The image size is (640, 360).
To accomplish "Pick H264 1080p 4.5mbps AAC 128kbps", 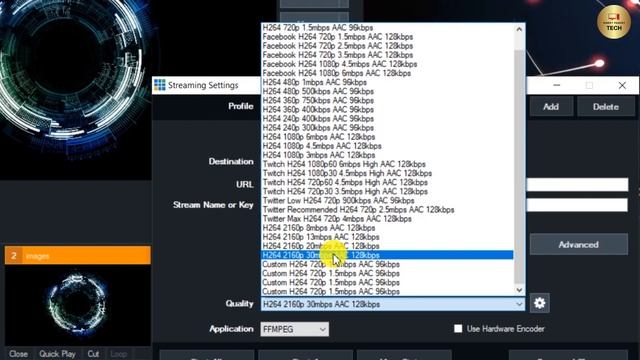I will (387, 146).
